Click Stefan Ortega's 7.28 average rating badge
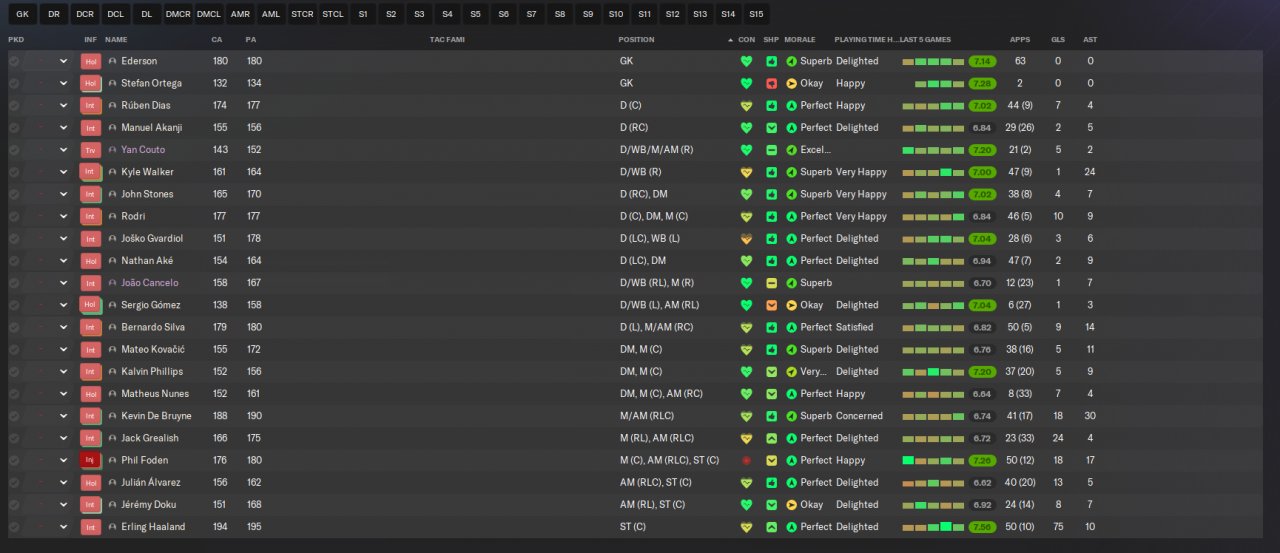The image size is (1280, 553). tap(982, 83)
